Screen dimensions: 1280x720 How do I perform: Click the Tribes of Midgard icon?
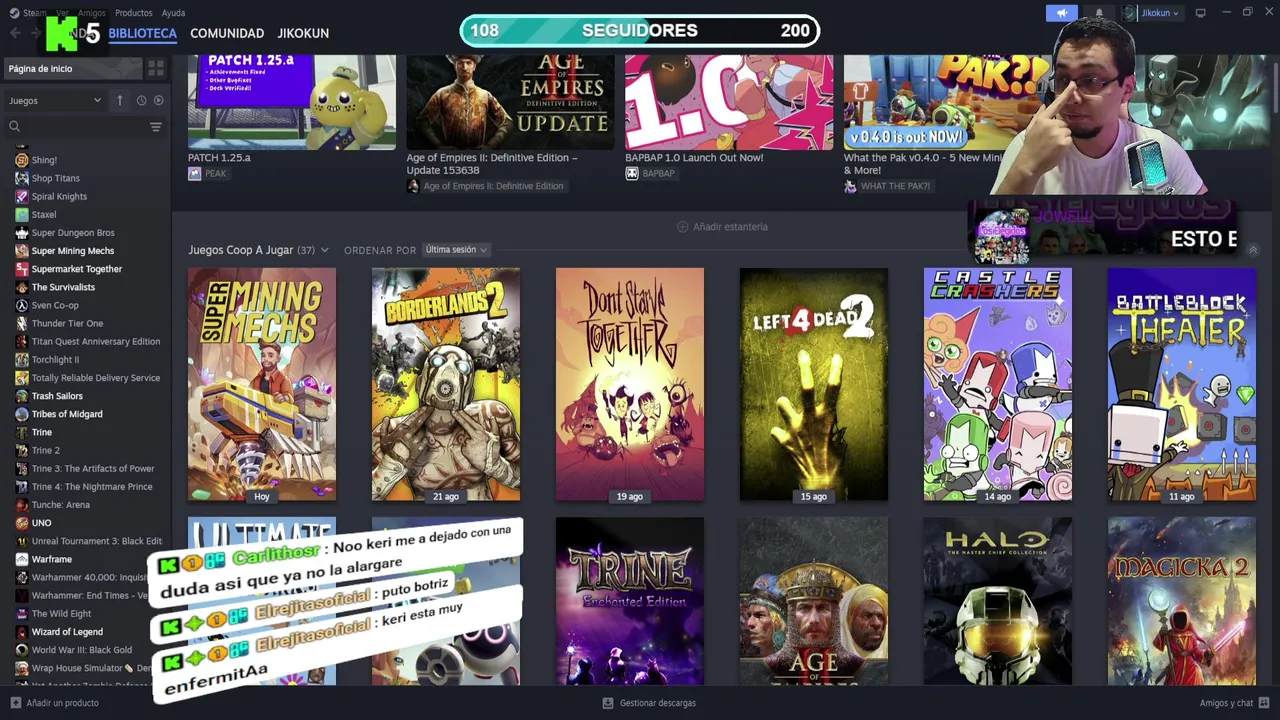pos(22,414)
